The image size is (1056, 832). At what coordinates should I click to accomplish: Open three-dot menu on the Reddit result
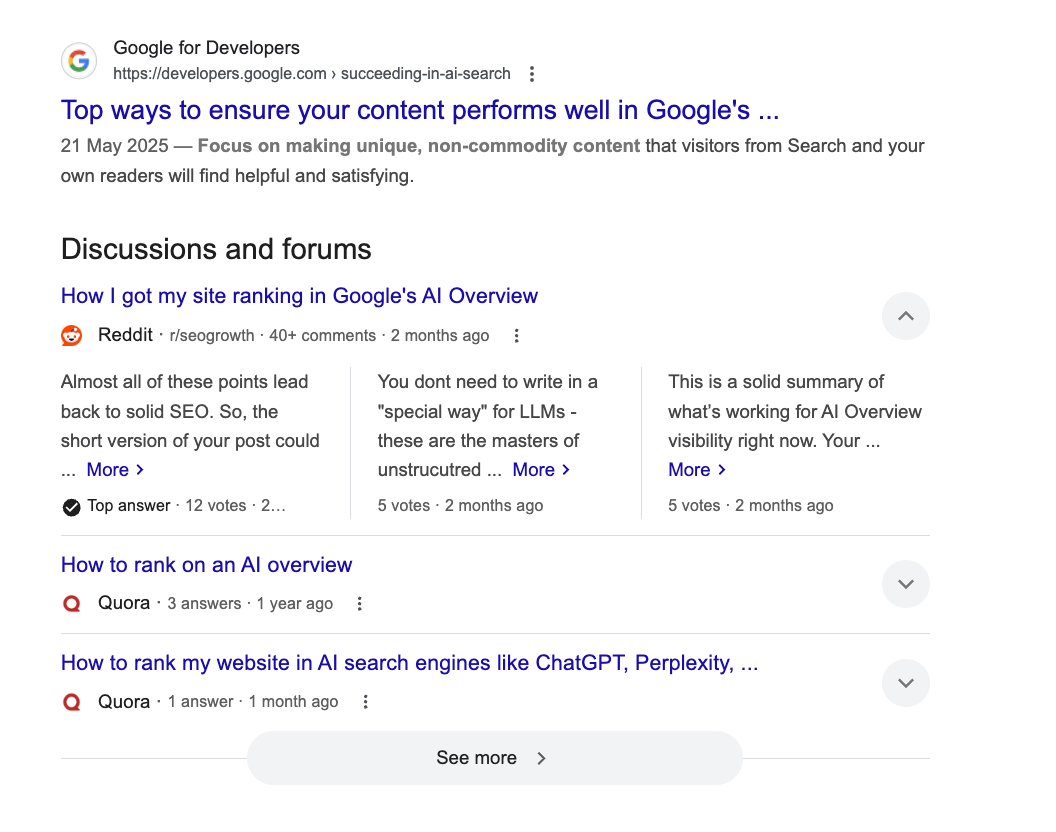click(x=517, y=335)
